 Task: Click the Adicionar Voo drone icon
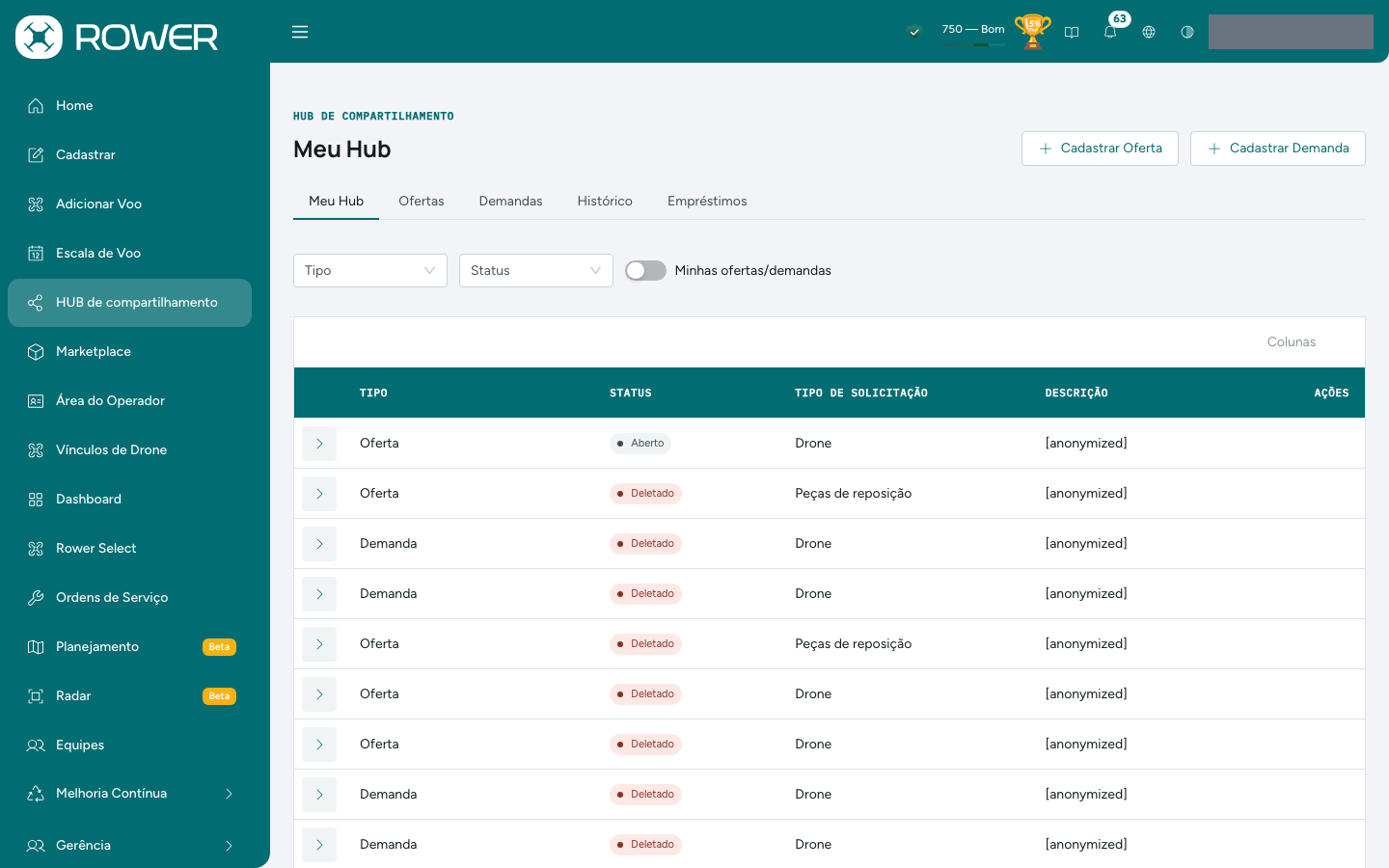pos(36,203)
